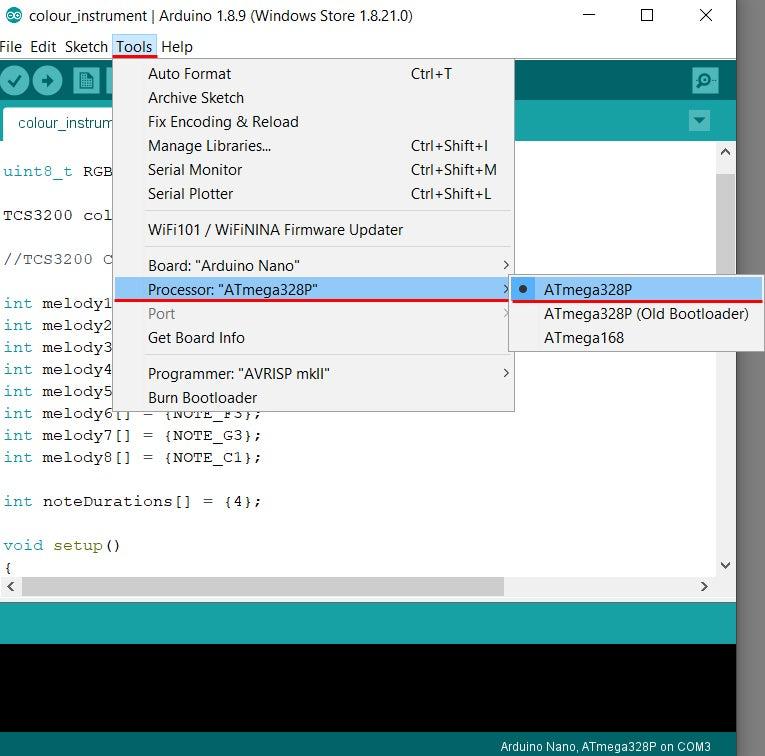The width and height of the screenshot is (765, 756).
Task: Select Auto Format from Tools menu
Action: [313, 74]
